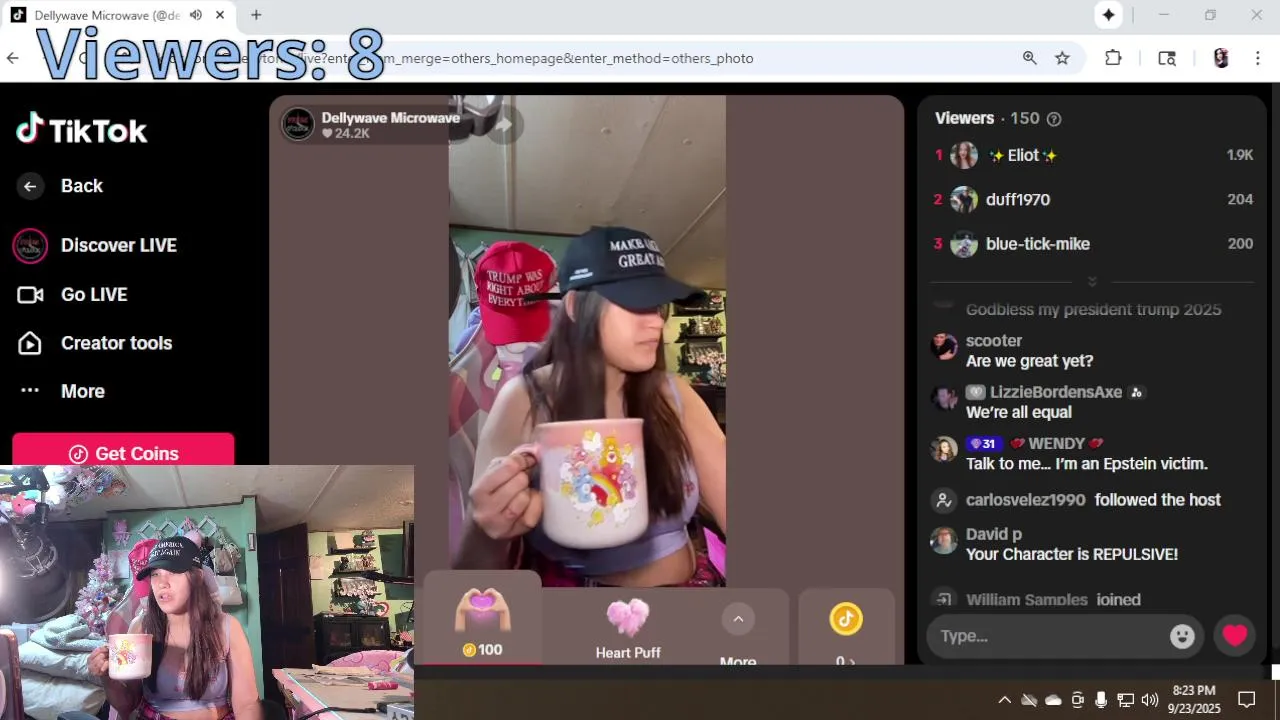Click microphone tray icon
Screen dimensions: 1280x720
tap(1101, 700)
